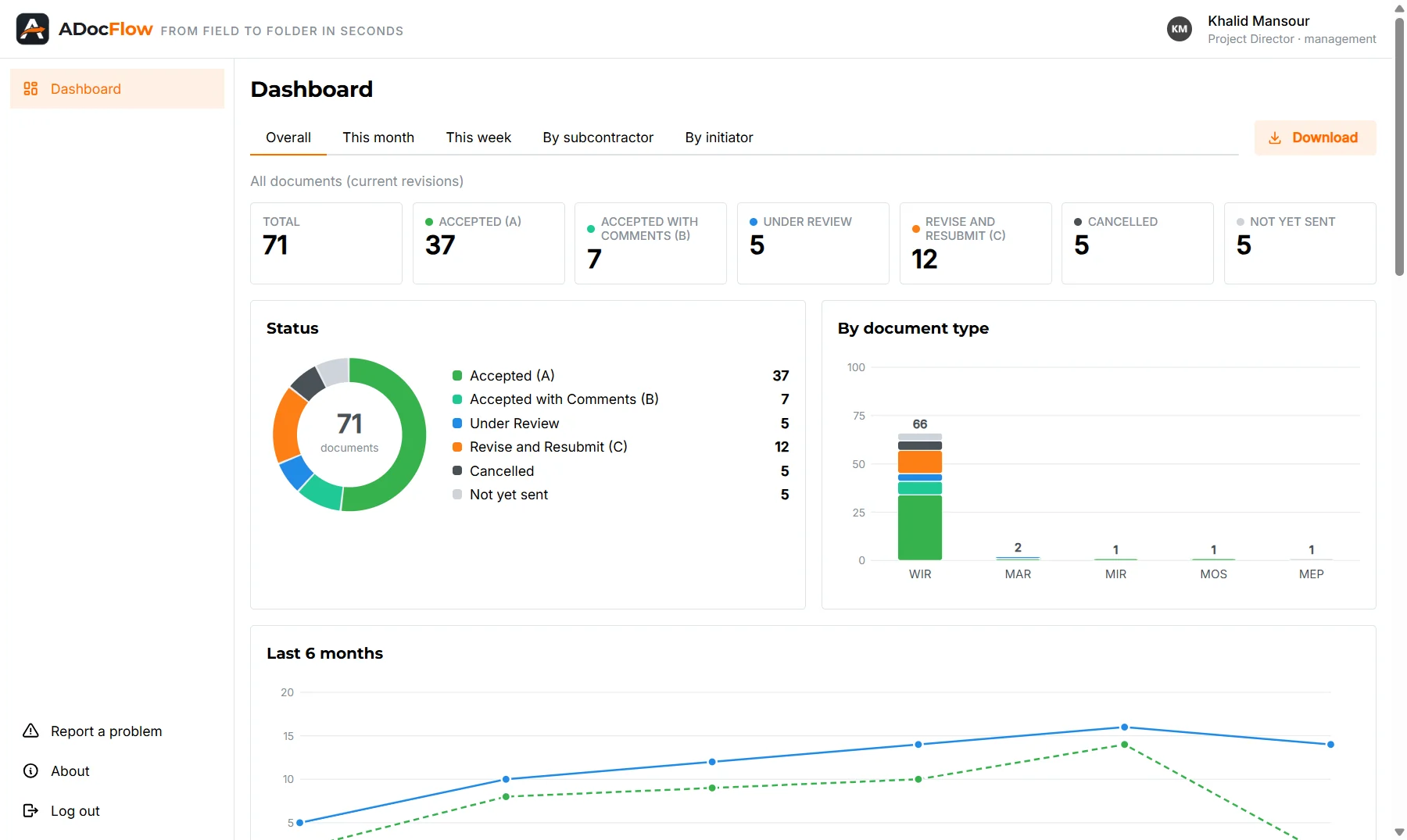Open the By subcontractor tab
Viewport: 1407px width, 840px height.
pos(598,138)
